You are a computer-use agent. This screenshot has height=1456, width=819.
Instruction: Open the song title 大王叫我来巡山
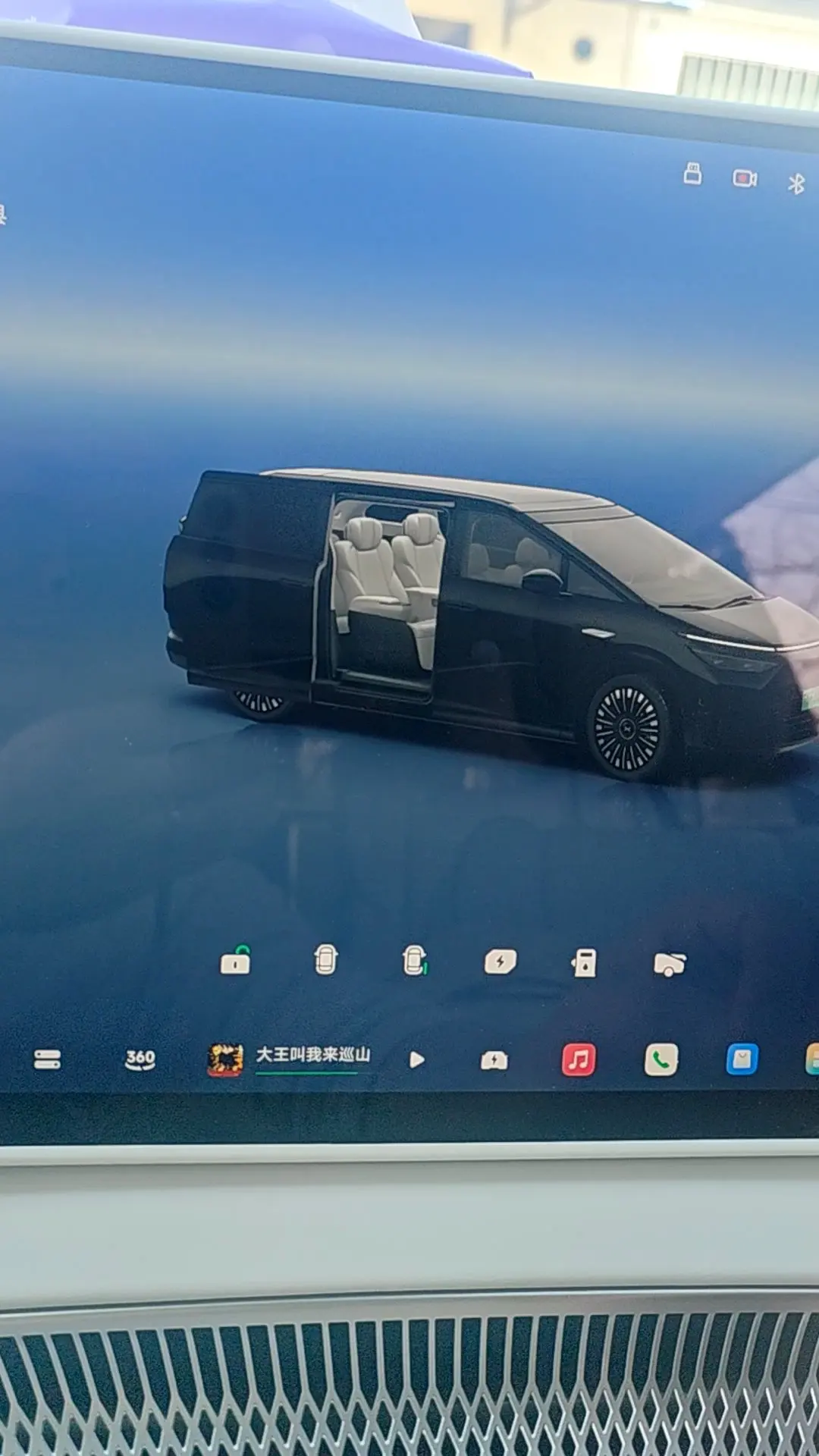tap(313, 1054)
